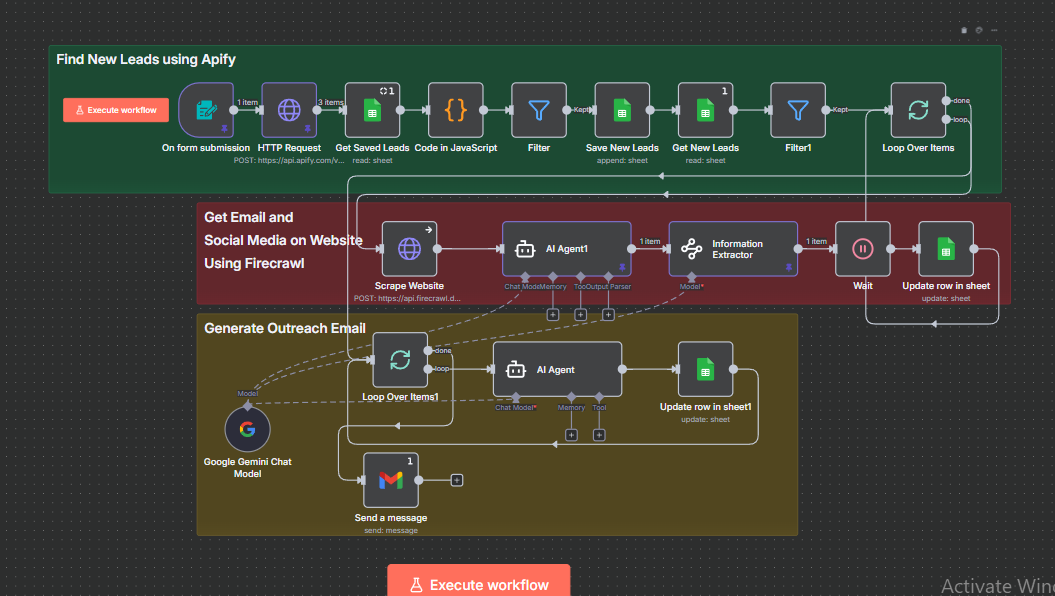1055x596 pixels.
Task: Click the 1 item label after Information Extractor
Action: (x=816, y=241)
